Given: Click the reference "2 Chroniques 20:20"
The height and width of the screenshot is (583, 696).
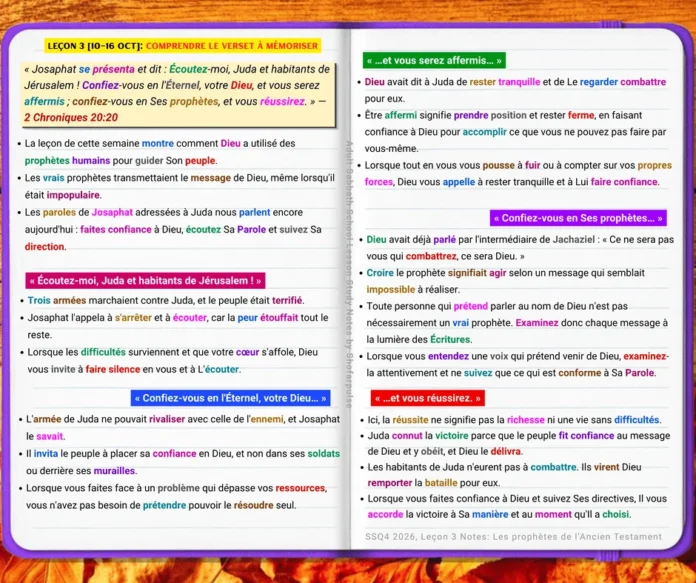Looking at the screenshot, I should tap(71, 117).
